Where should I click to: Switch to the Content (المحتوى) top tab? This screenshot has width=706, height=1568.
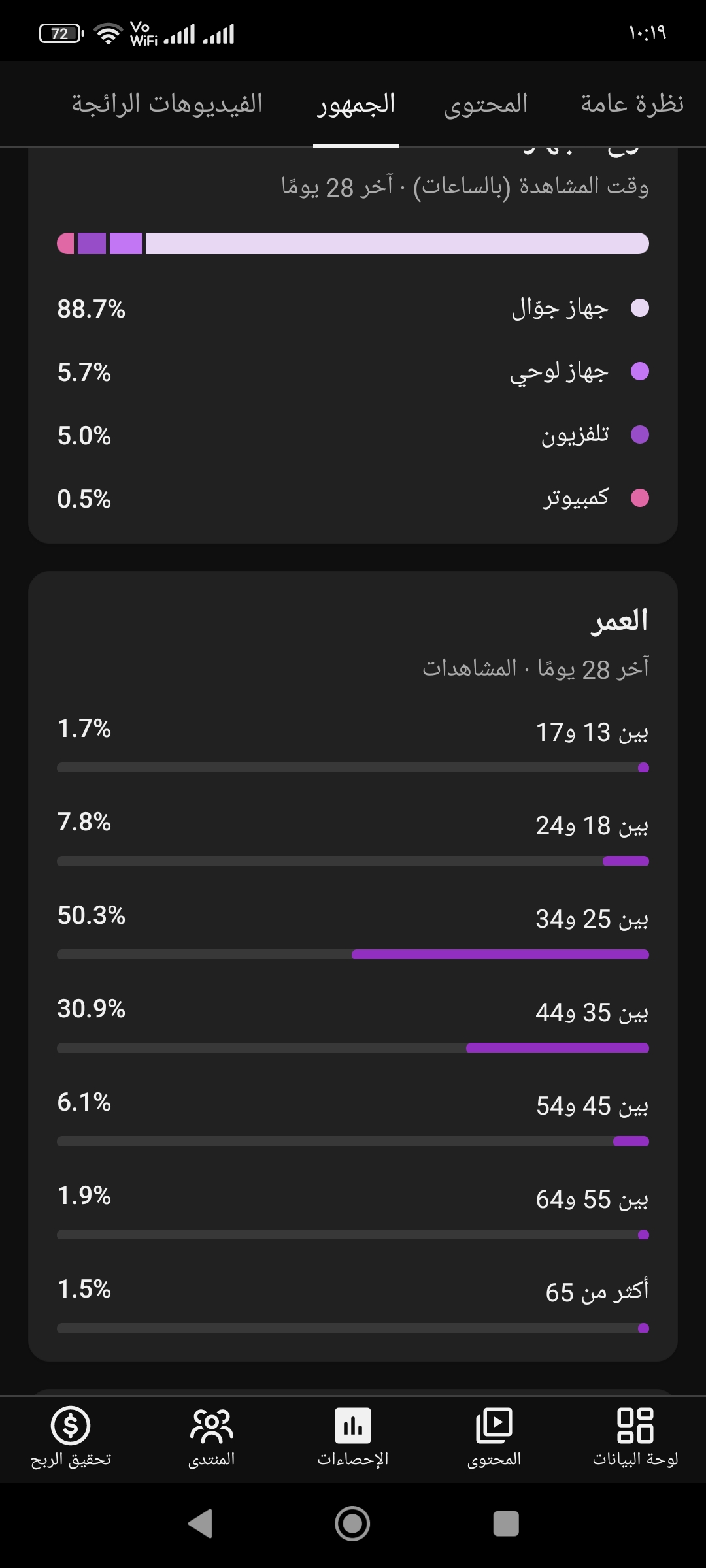[486, 103]
